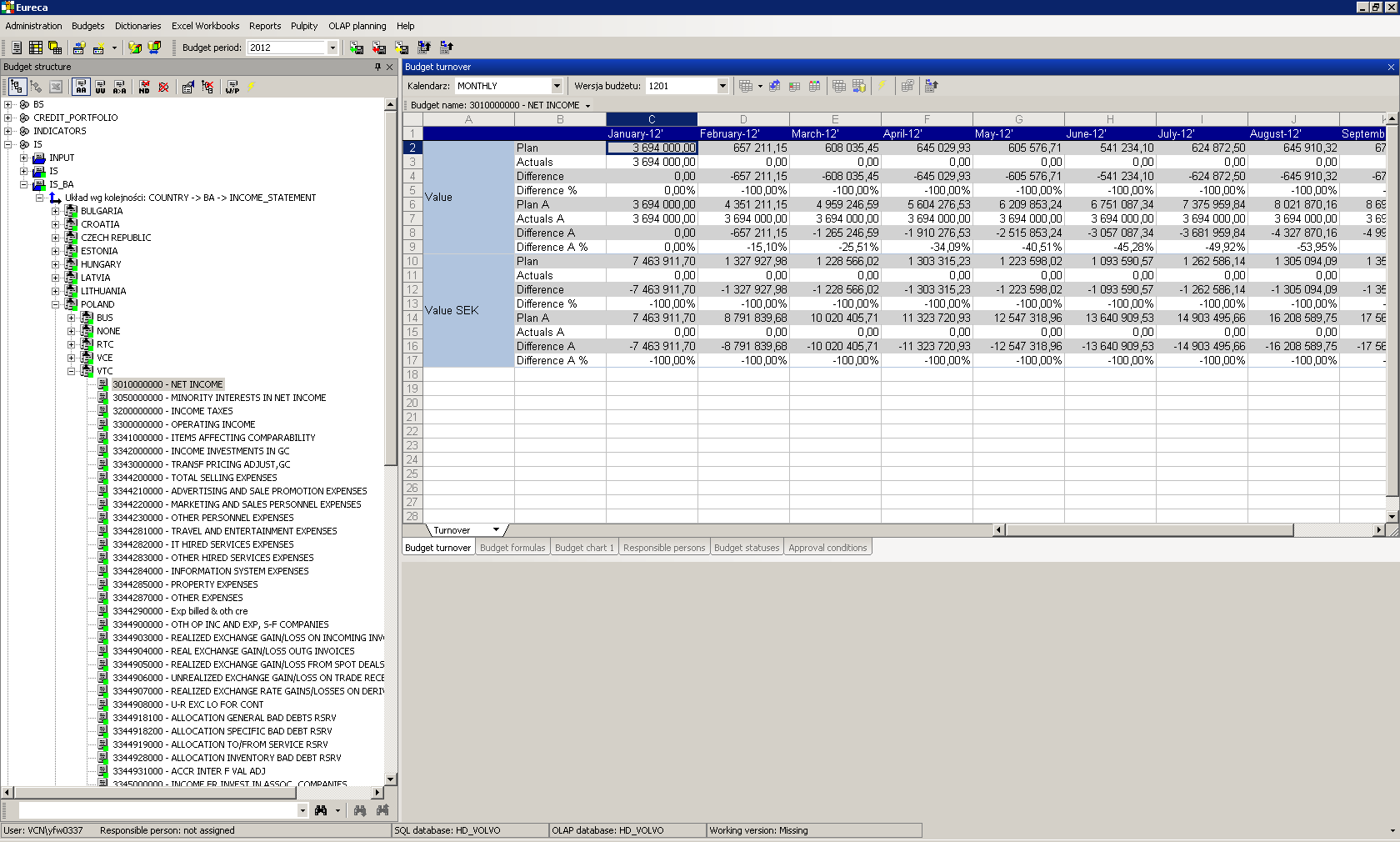
Task: Click the binoculars search icon
Action: pos(321,810)
